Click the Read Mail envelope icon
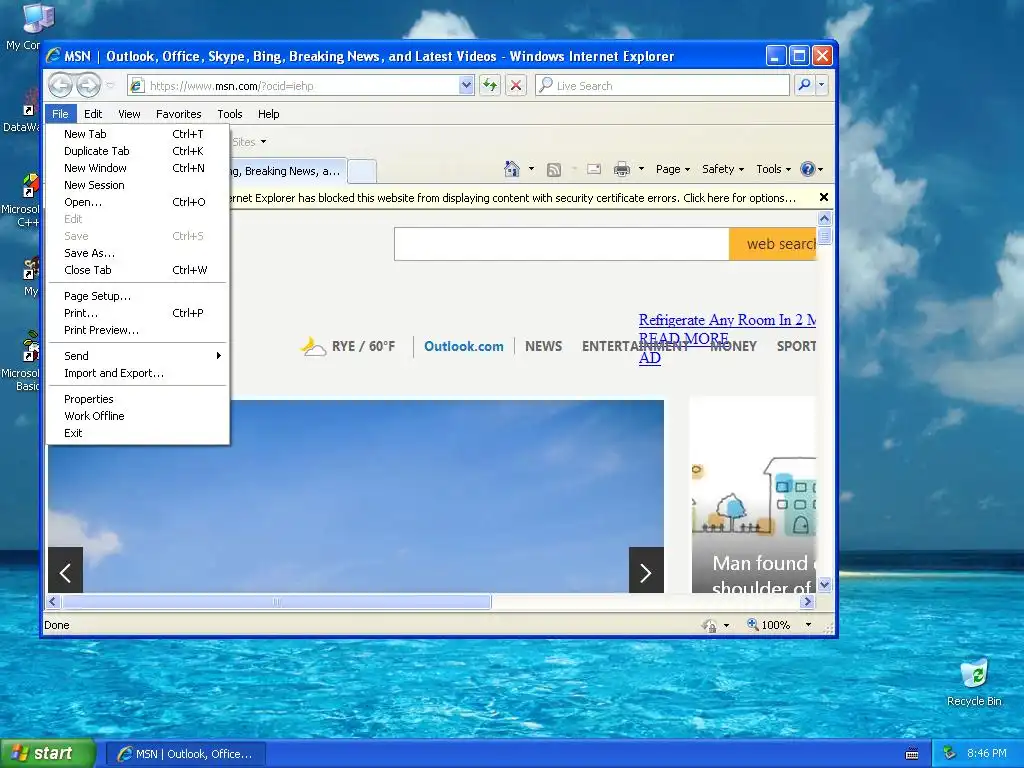This screenshot has width=1024, height=768. click(594, 169)
